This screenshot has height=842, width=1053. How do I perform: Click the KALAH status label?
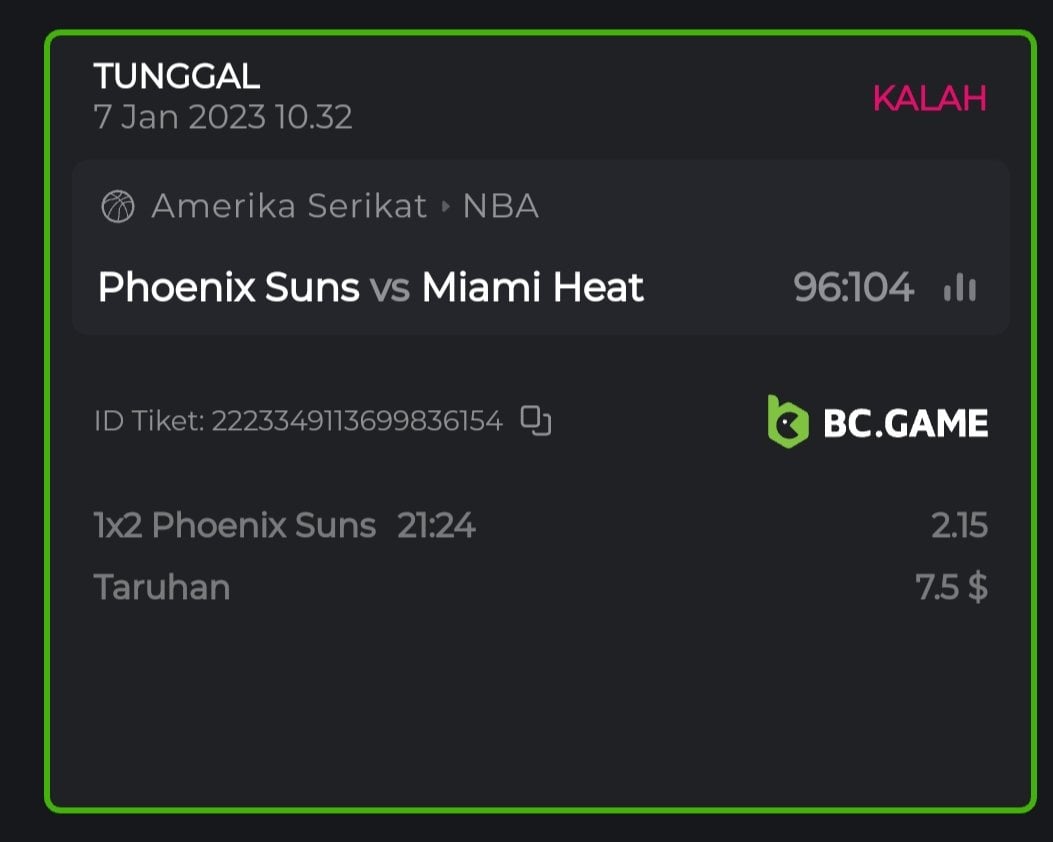tap(929, 98)
